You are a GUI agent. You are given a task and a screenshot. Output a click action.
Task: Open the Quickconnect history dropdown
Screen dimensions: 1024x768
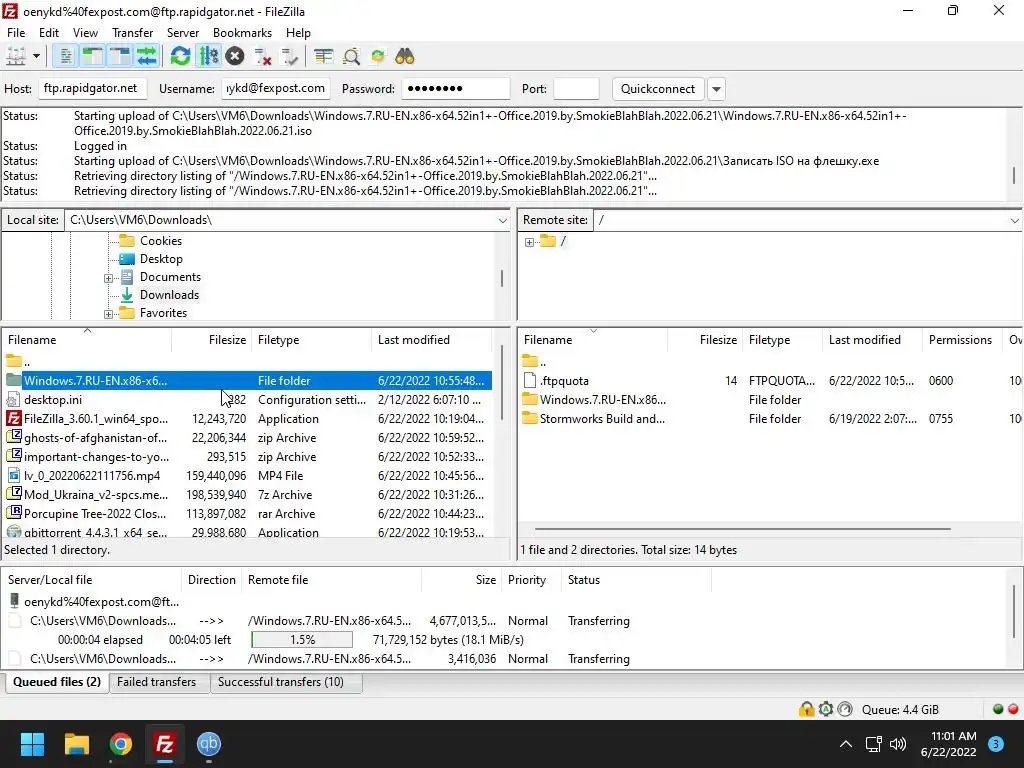pos(716,89)
